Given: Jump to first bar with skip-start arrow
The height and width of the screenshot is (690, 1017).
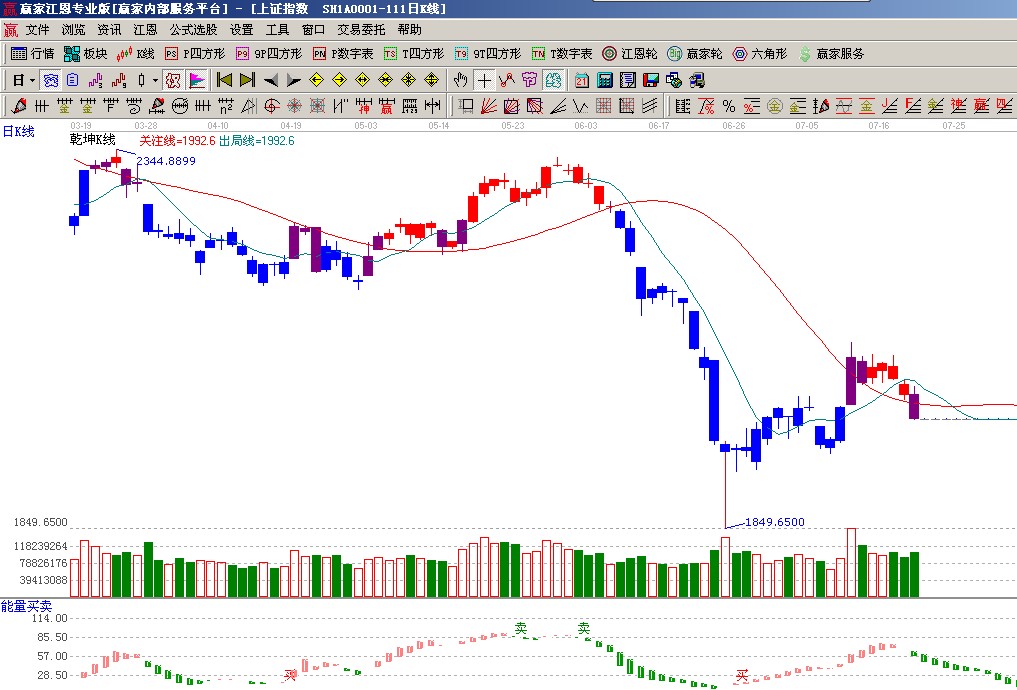Looking at the screenshot, I should tap(224, 80).
